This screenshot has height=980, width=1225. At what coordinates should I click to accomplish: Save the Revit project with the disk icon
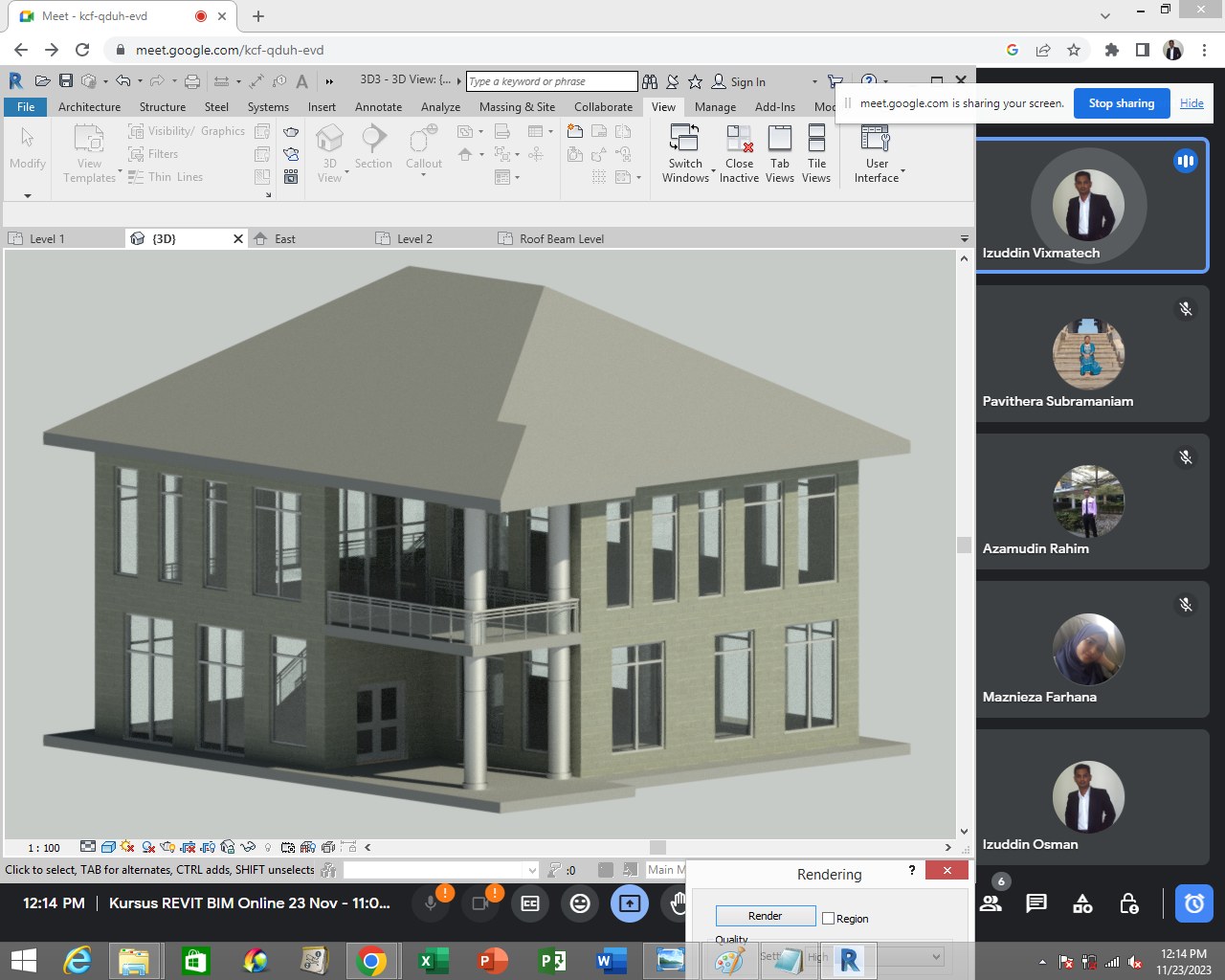coord(66,81)
